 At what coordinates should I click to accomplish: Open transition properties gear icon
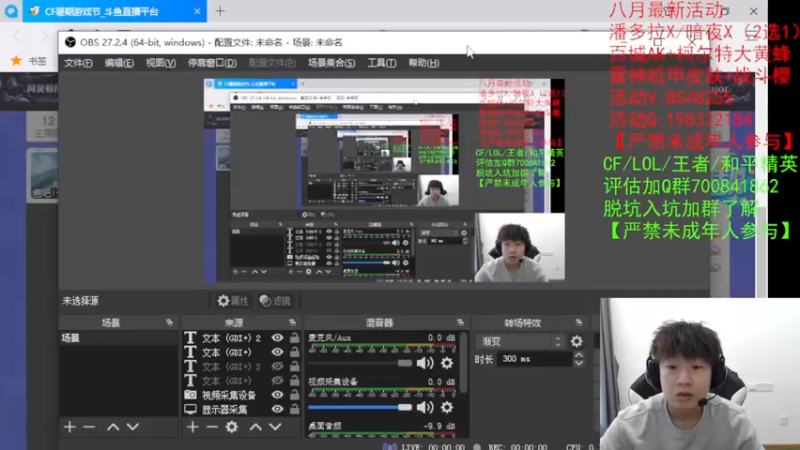[577, 341]
